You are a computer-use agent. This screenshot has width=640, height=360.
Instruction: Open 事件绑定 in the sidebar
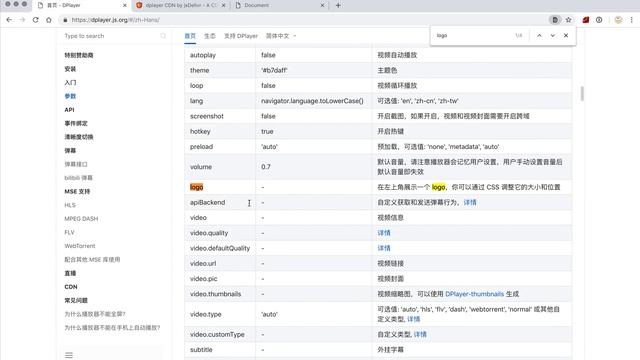coord(76,123)
